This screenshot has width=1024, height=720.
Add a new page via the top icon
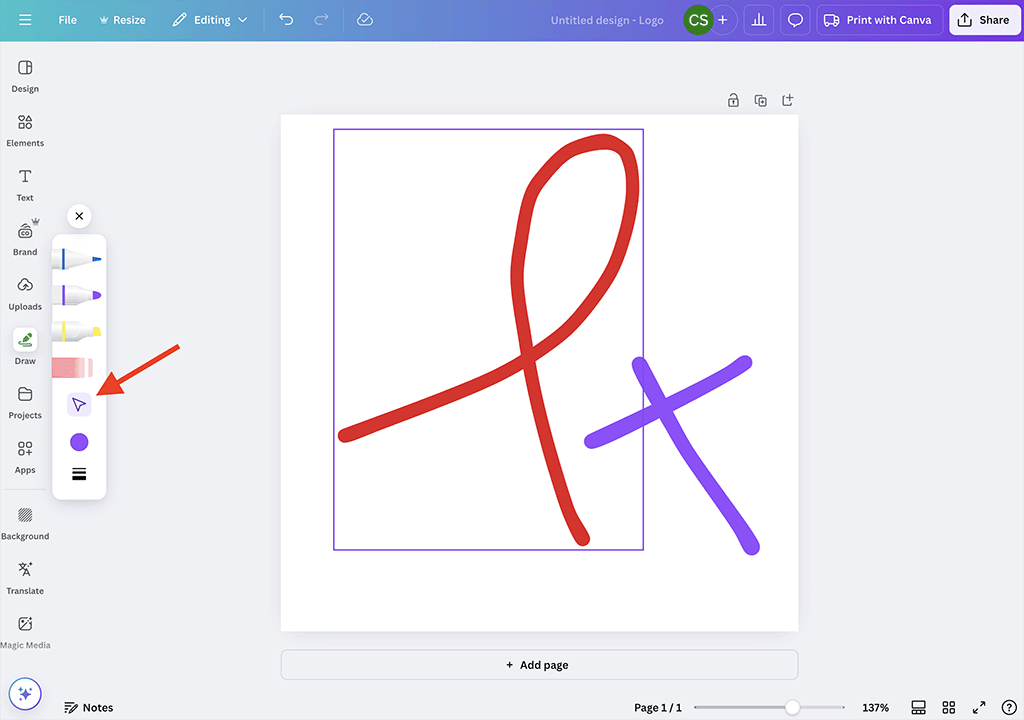(x=788, y=101)
